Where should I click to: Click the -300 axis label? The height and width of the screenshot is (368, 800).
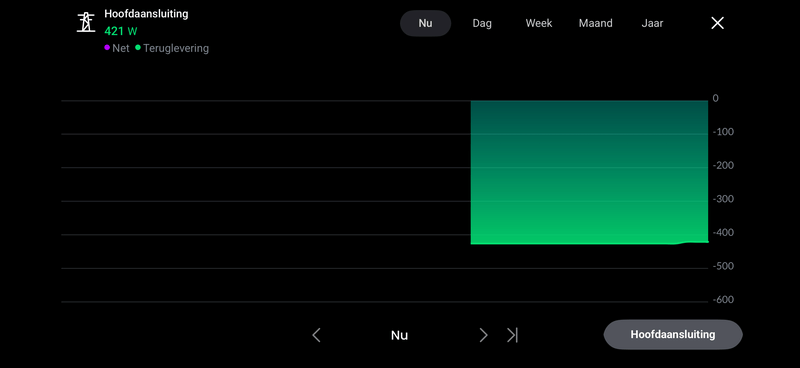723,199
